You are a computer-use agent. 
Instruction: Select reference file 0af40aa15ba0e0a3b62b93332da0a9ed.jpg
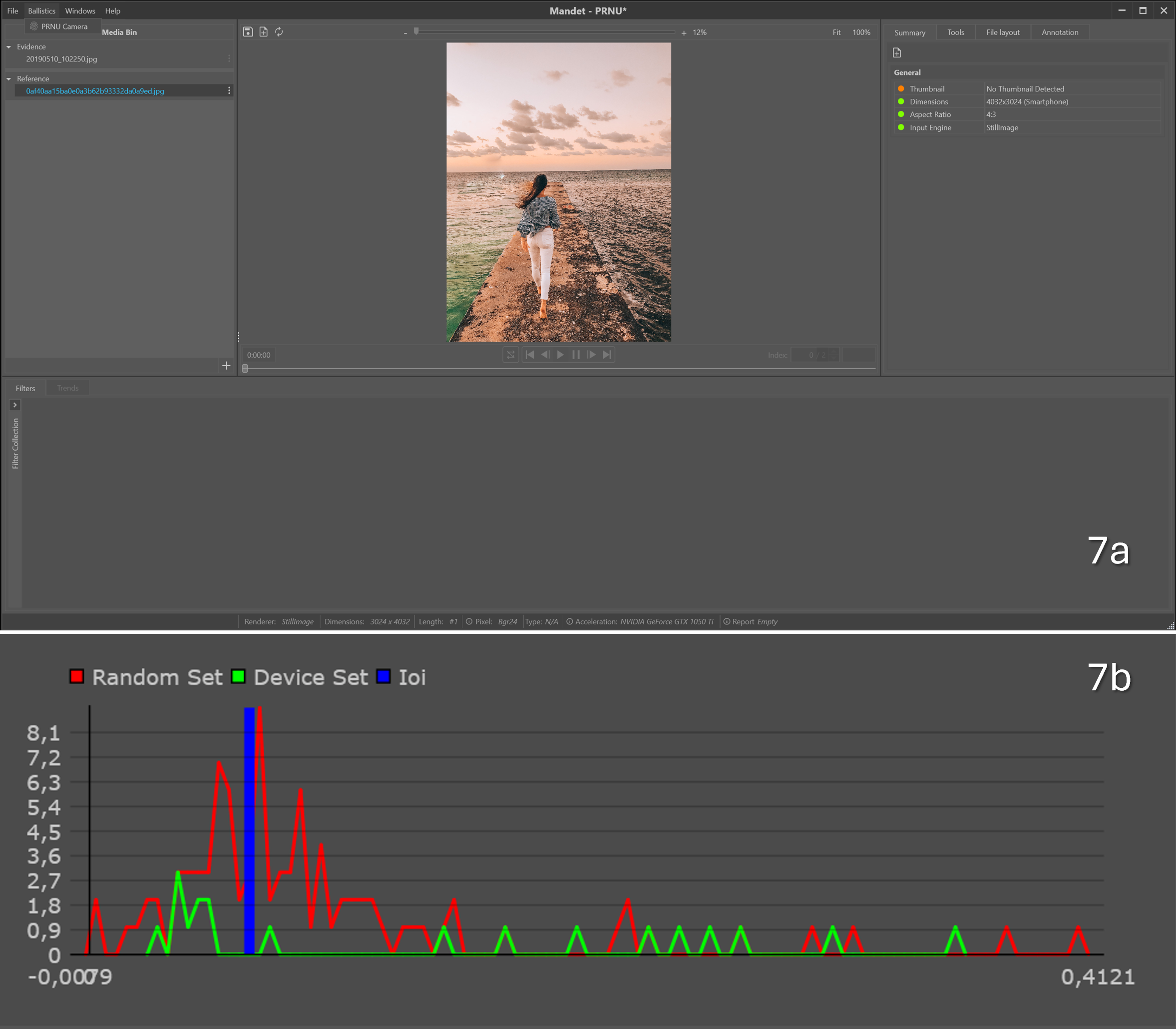pos(95,91)
